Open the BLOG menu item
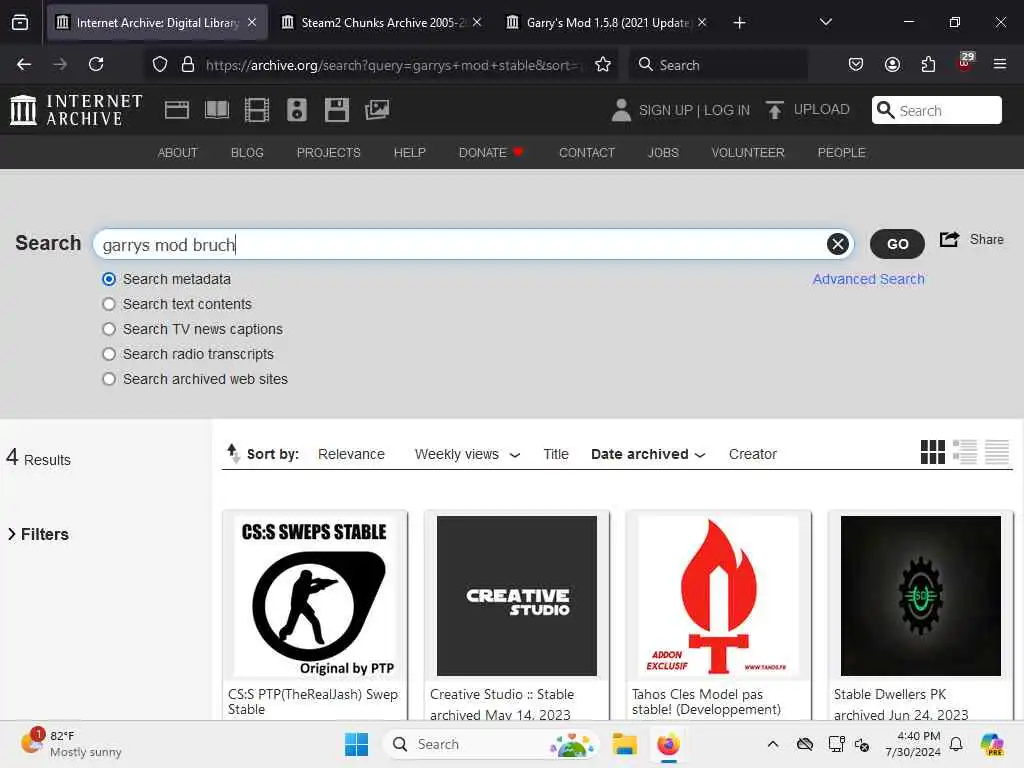The height and width of the screenshot is (768, 1024). click(x=247, y=153)
